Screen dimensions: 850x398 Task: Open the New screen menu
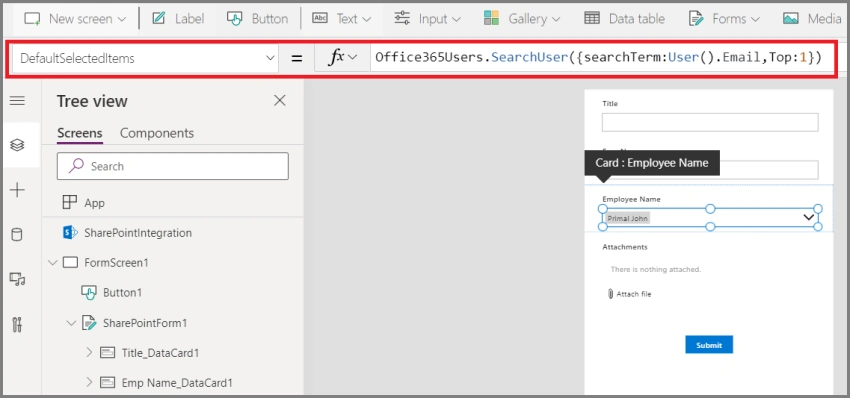[75, 19]
